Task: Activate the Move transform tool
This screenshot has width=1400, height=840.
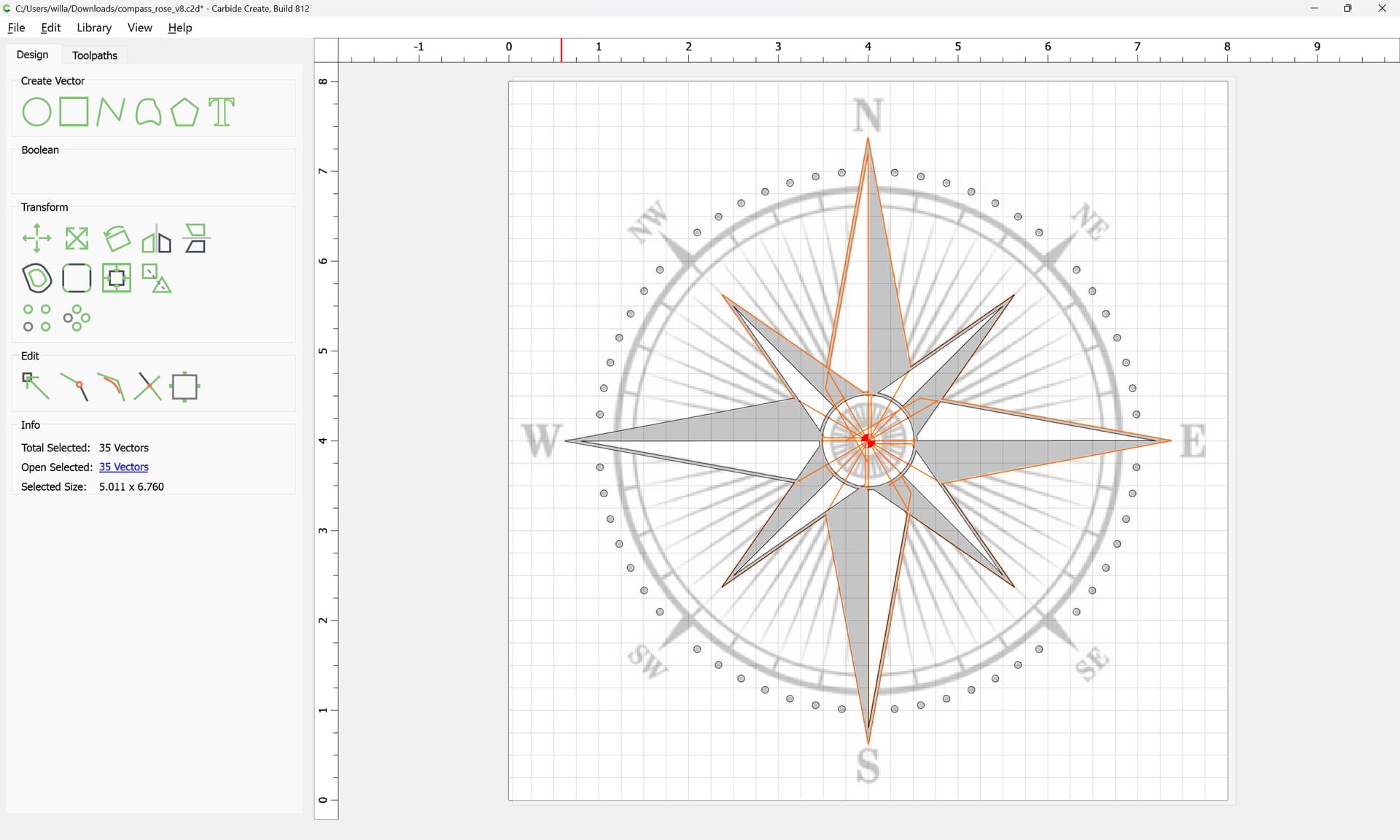Action: (x=36, y=238)
